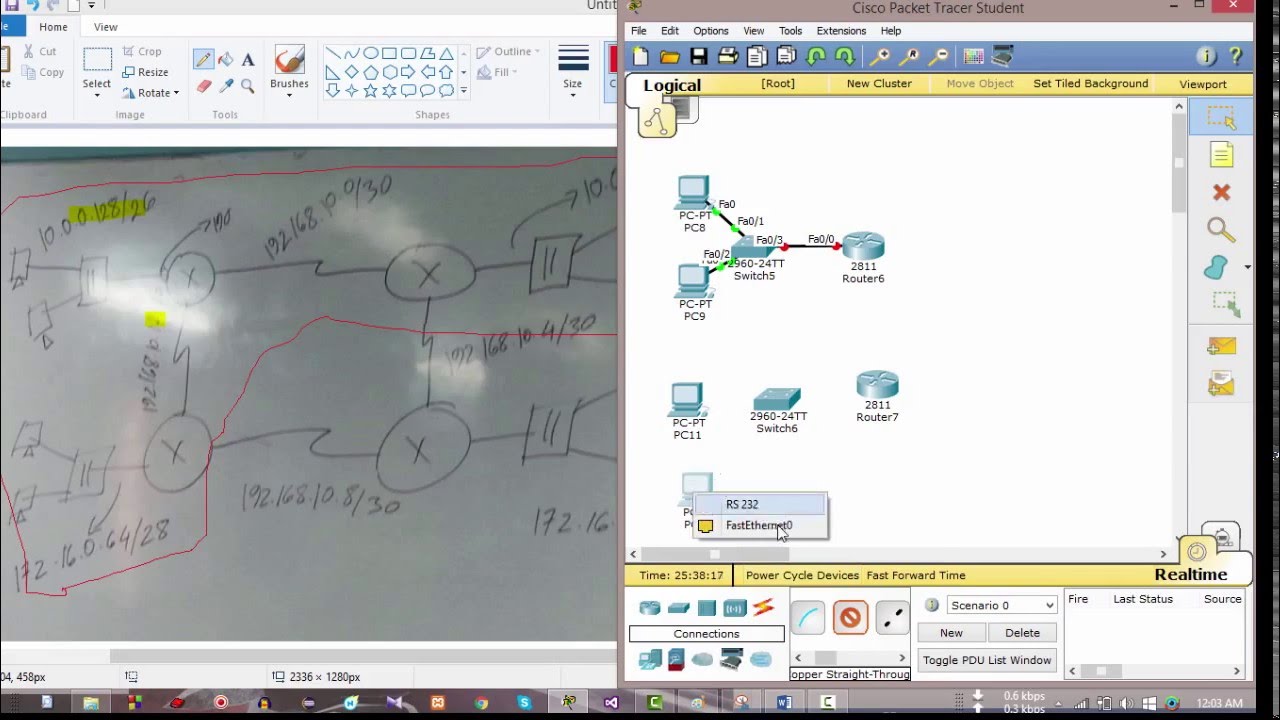Pick the Place Note tool
Viewport: 1280px width, 720px height.
point(1221,155)
